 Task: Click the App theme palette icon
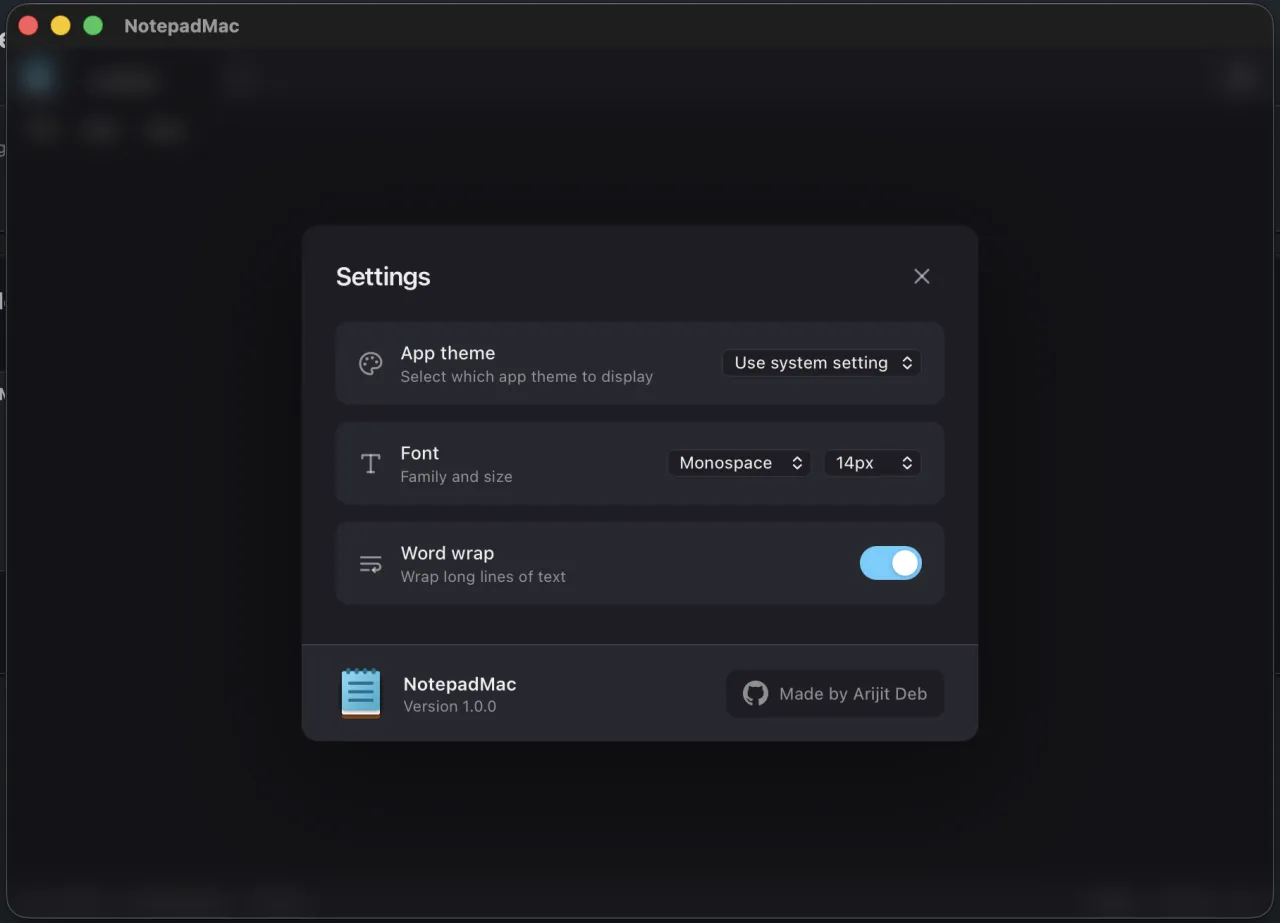click(370, 364)
